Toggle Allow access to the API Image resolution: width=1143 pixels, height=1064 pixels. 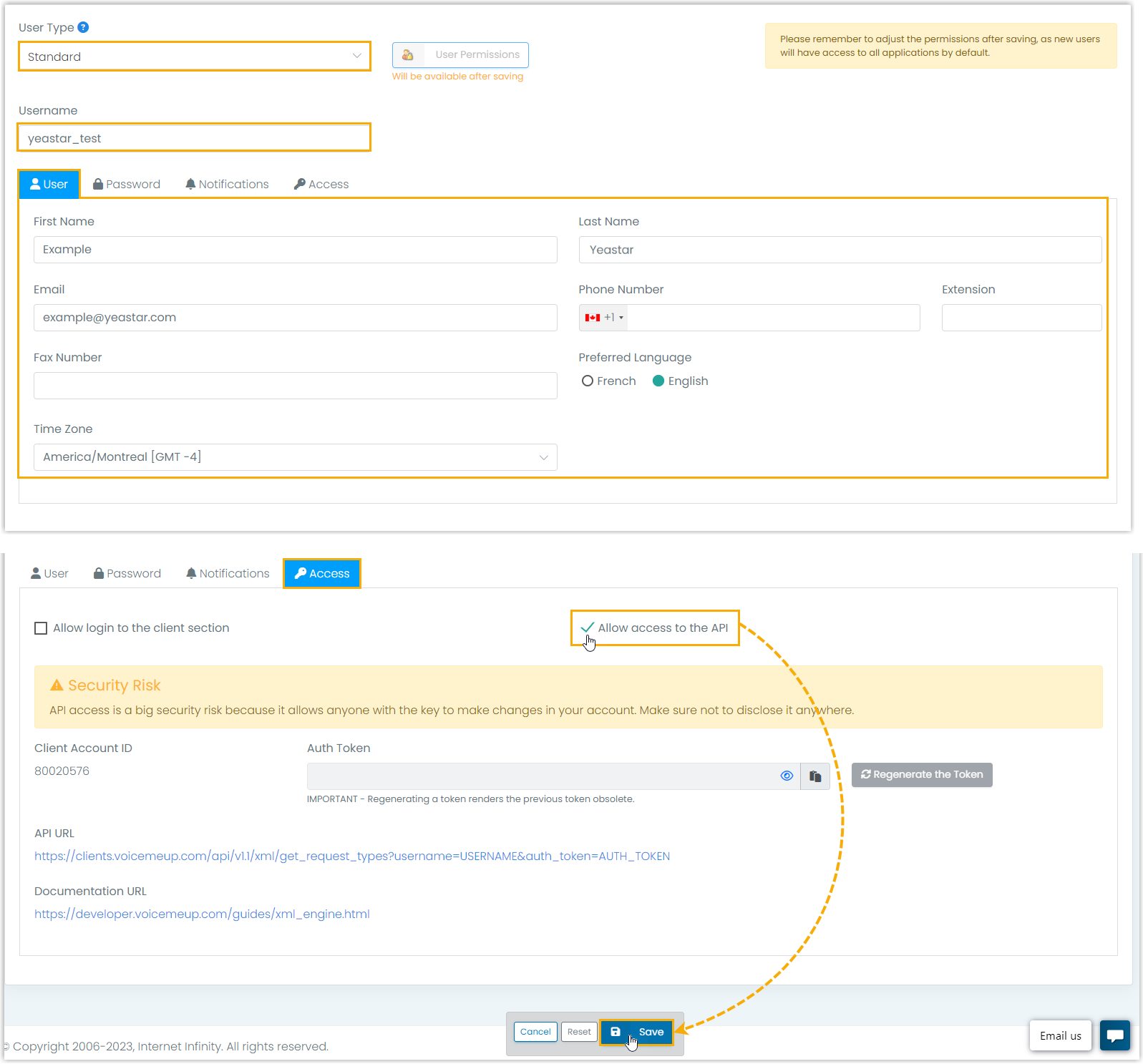[588, 628]
